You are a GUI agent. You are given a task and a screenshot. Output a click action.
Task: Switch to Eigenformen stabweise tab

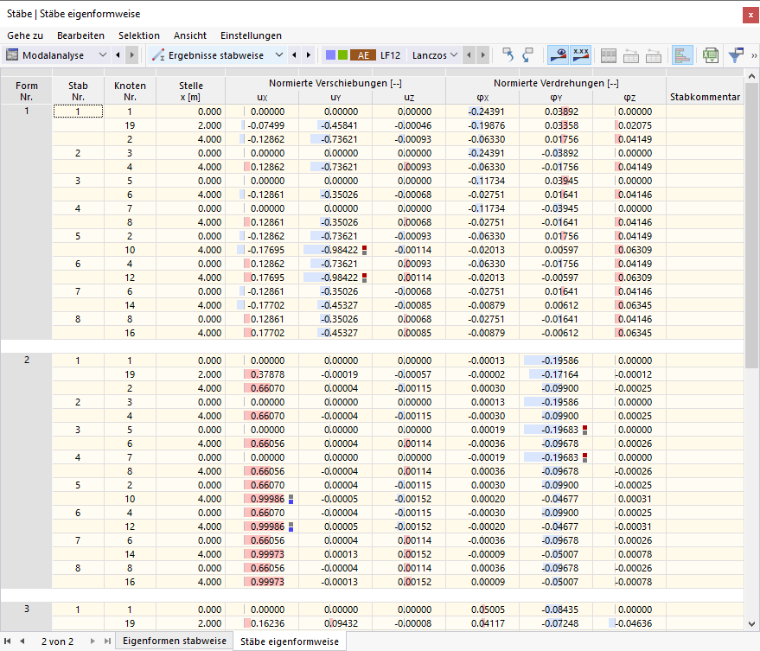pyautogui.click(x=174, y=641)
